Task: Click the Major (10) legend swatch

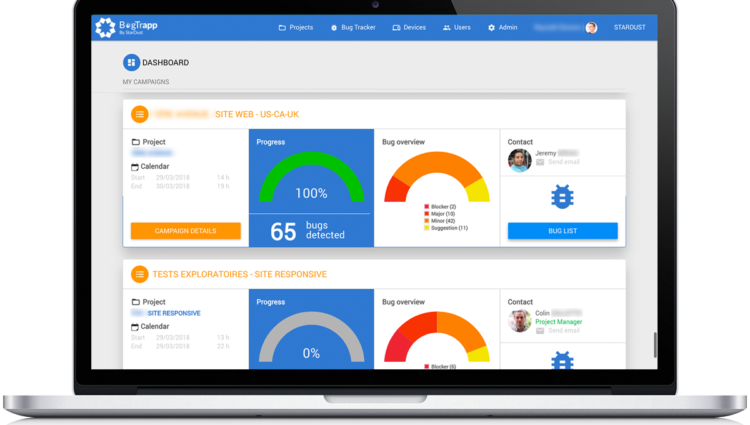Action: coord(427,214)
